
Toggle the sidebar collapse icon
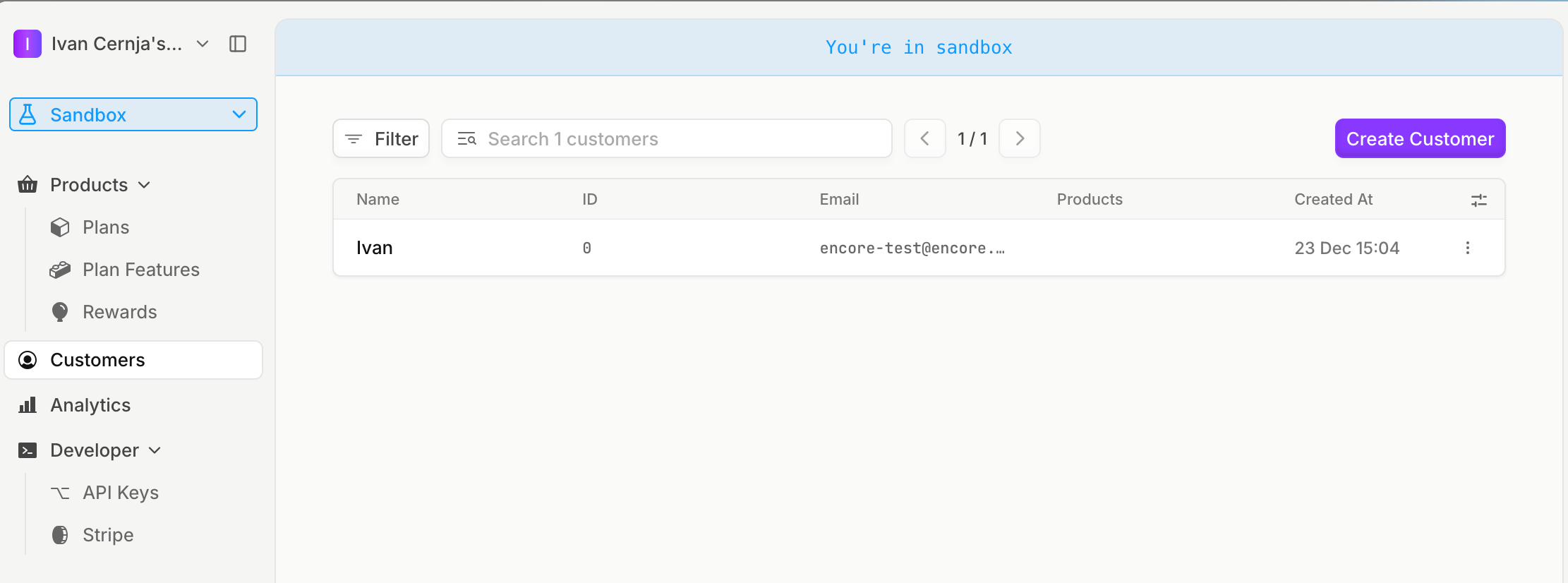pos(238,44)
